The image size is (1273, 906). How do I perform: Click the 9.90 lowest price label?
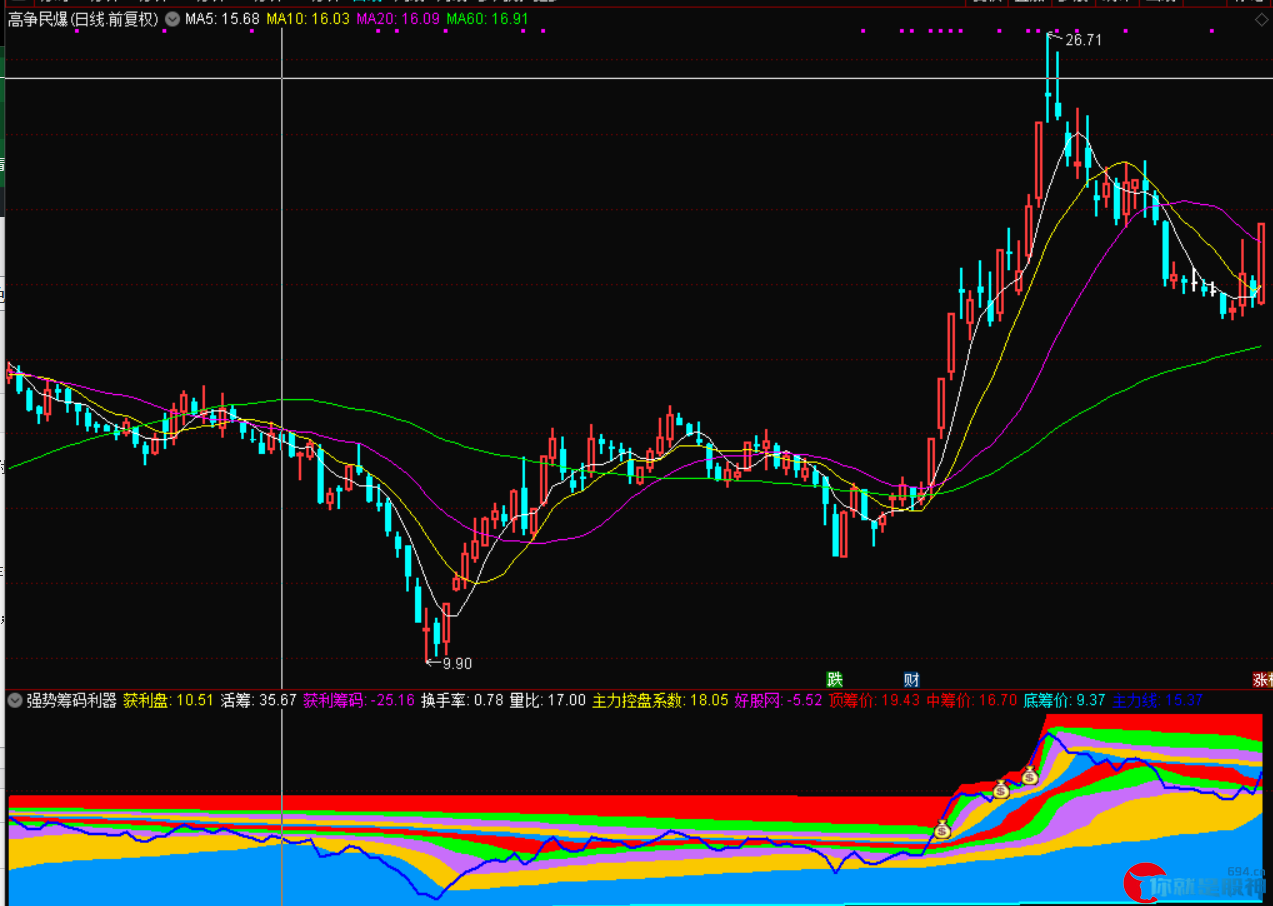pos(456,663)
